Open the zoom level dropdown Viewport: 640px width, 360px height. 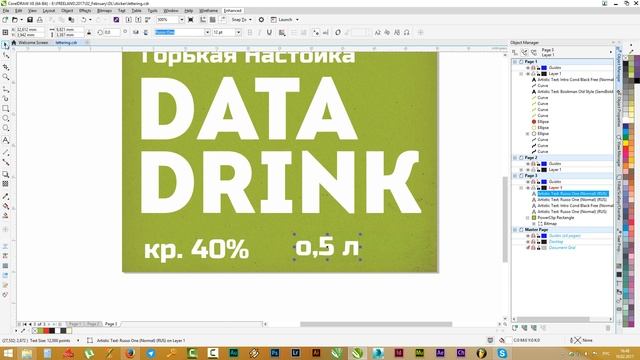(182, 20)
